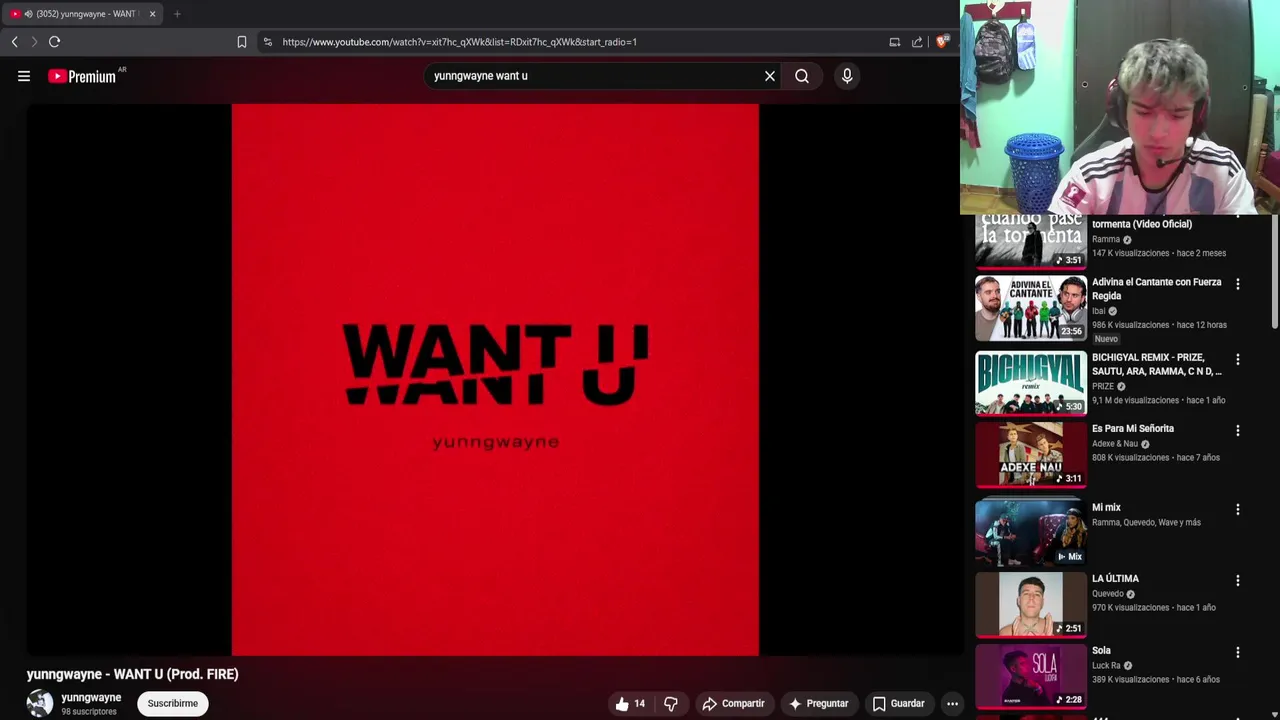Open Mi mix thumbnail
Viewport: 1280px width, 720px height.
pos(1031,533)
